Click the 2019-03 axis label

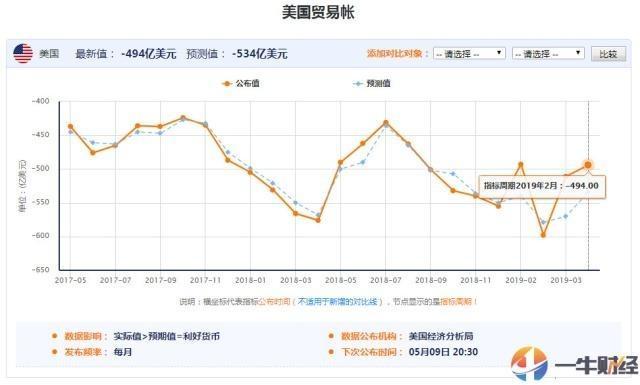click(566, 280)
